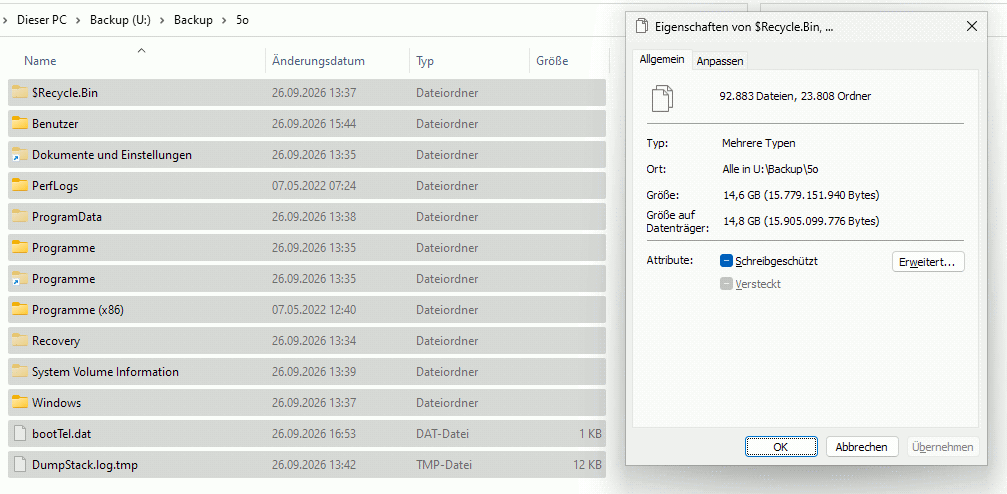Switch to the Anpassen tab

[x=720, y=61]
